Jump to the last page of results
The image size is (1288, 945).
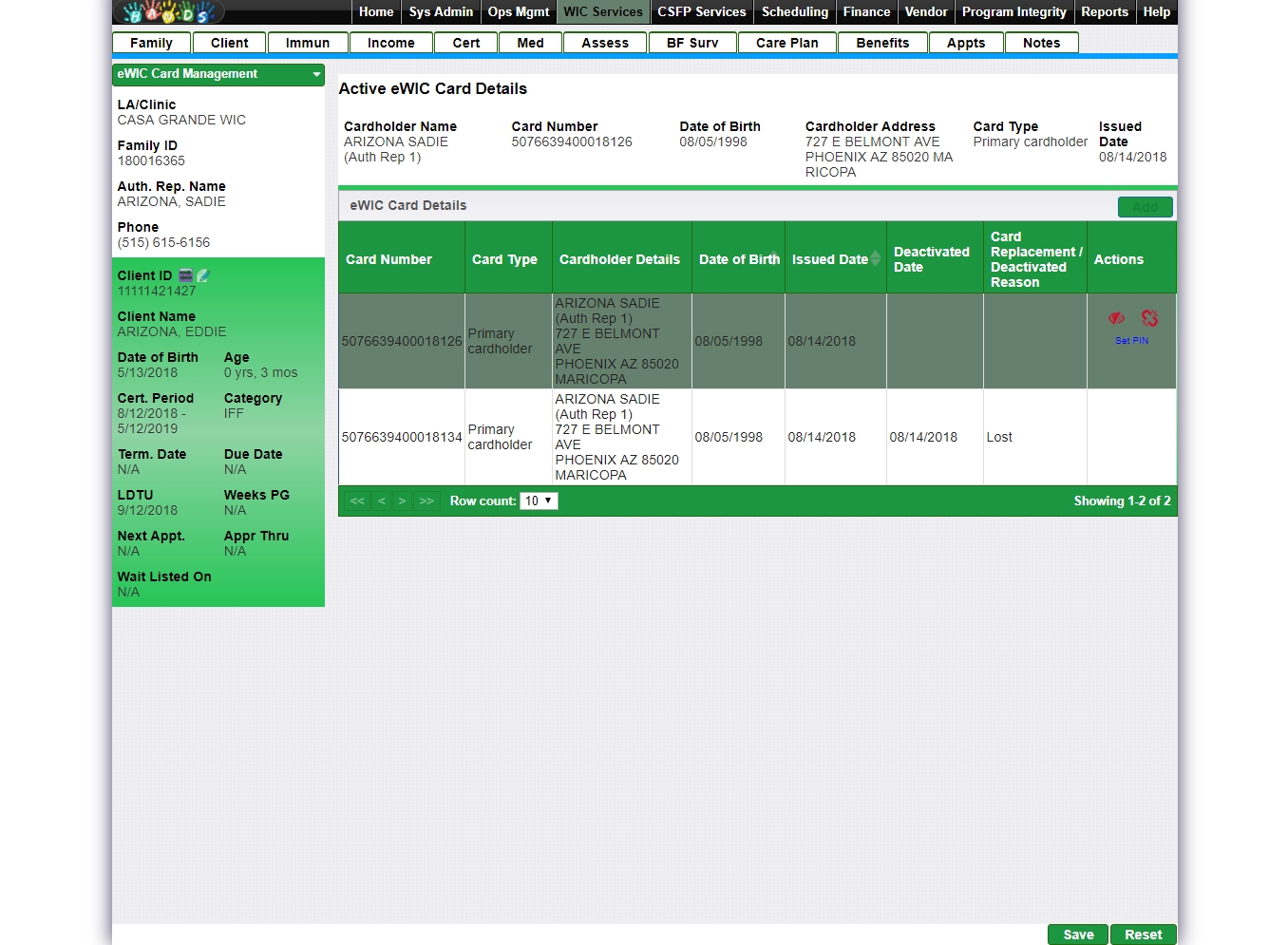click(x=426, y=501)
